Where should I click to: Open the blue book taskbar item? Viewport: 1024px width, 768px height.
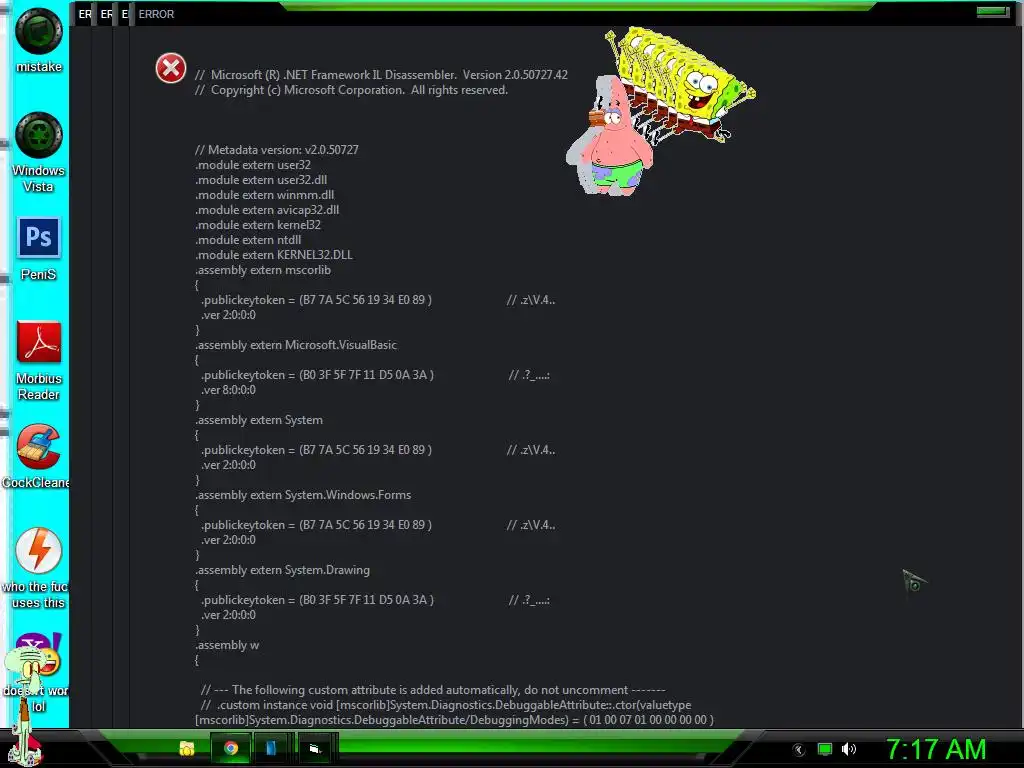pos(270,748)
